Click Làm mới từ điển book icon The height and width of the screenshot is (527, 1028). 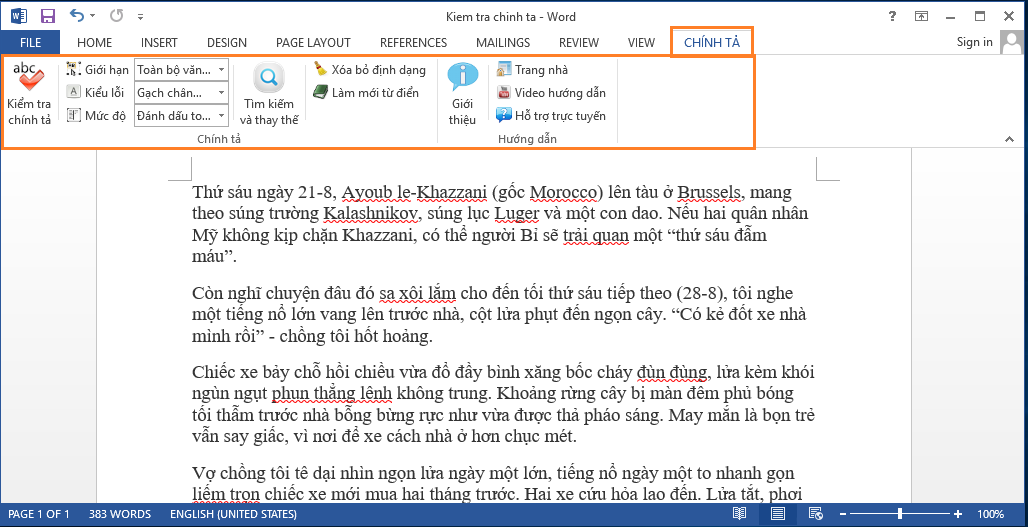[x=320, y=93]
